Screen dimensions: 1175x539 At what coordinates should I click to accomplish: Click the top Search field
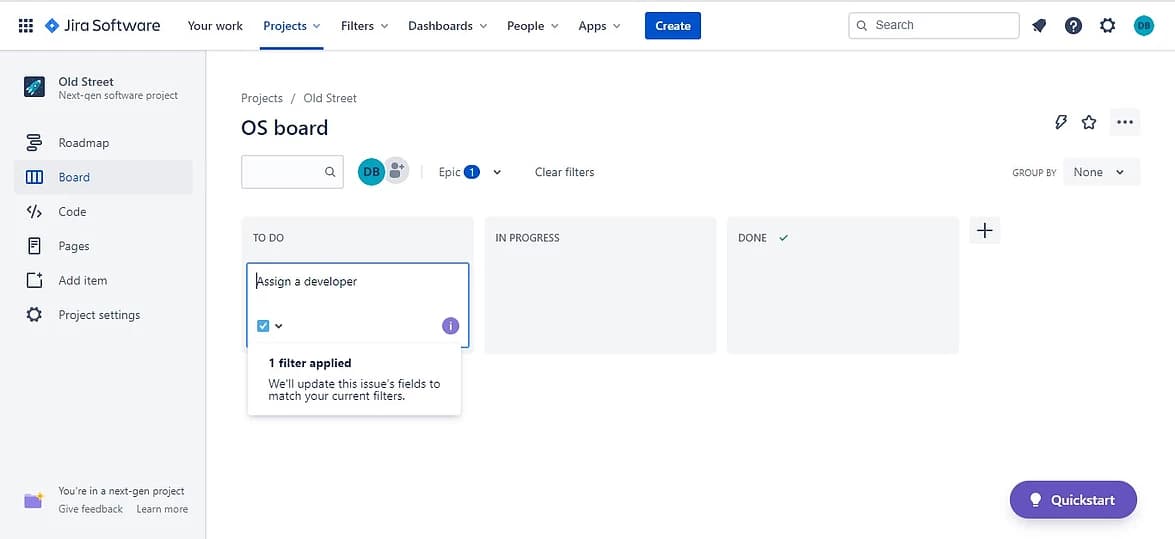point(933,26)
